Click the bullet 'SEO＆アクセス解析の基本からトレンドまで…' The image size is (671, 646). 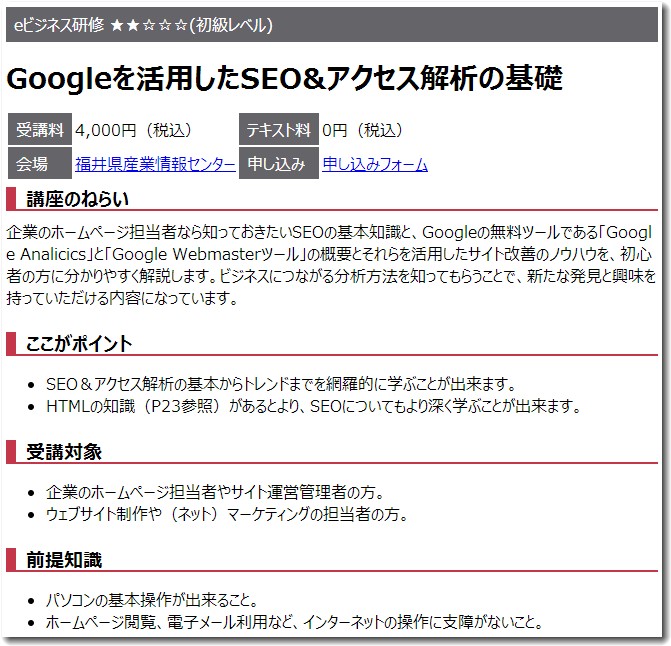pyautogui.click(x=281, y=384)
